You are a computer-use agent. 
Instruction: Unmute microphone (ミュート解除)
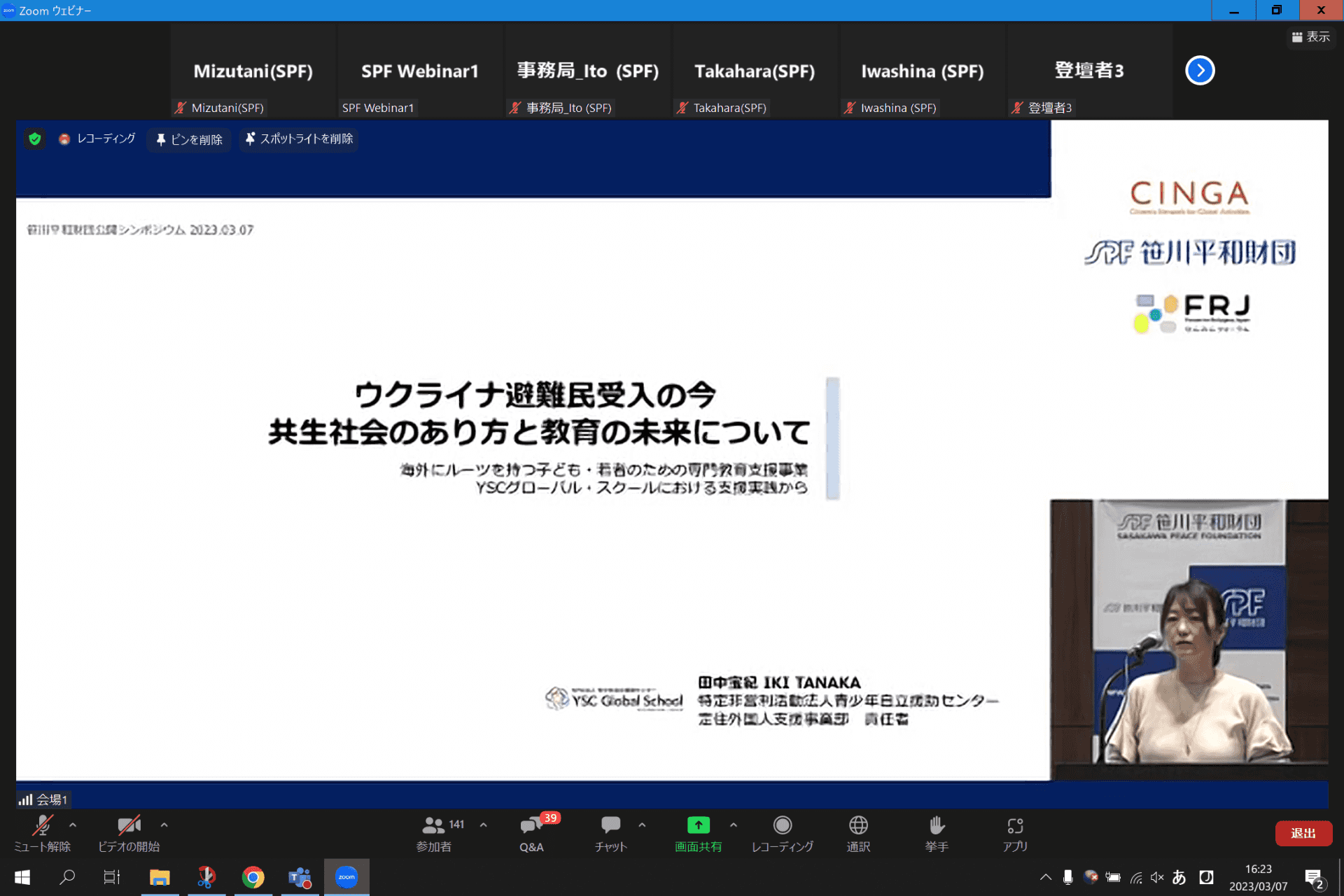43,827
